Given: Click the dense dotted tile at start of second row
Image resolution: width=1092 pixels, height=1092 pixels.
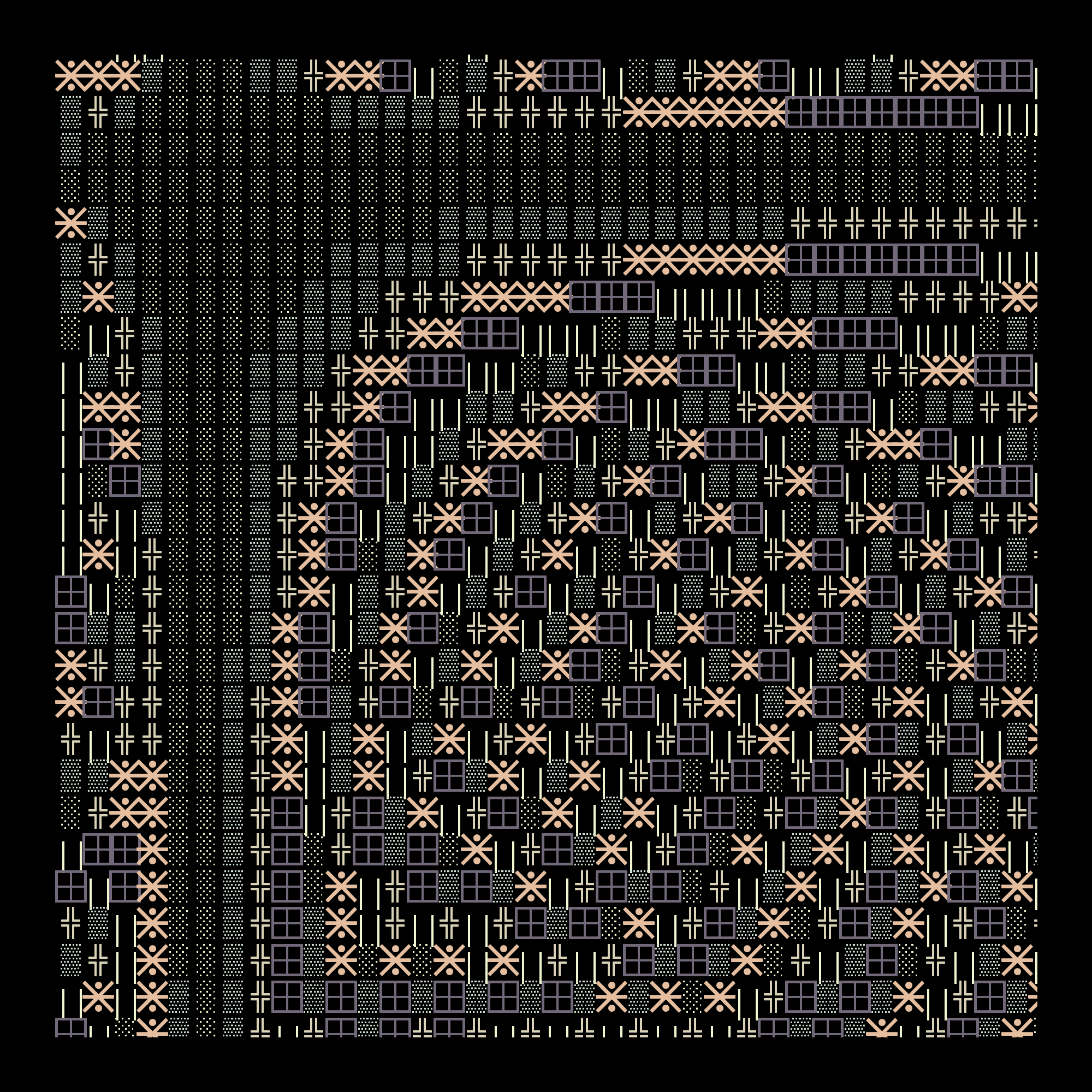Looking at the screenshot, I should click(70, 112).
